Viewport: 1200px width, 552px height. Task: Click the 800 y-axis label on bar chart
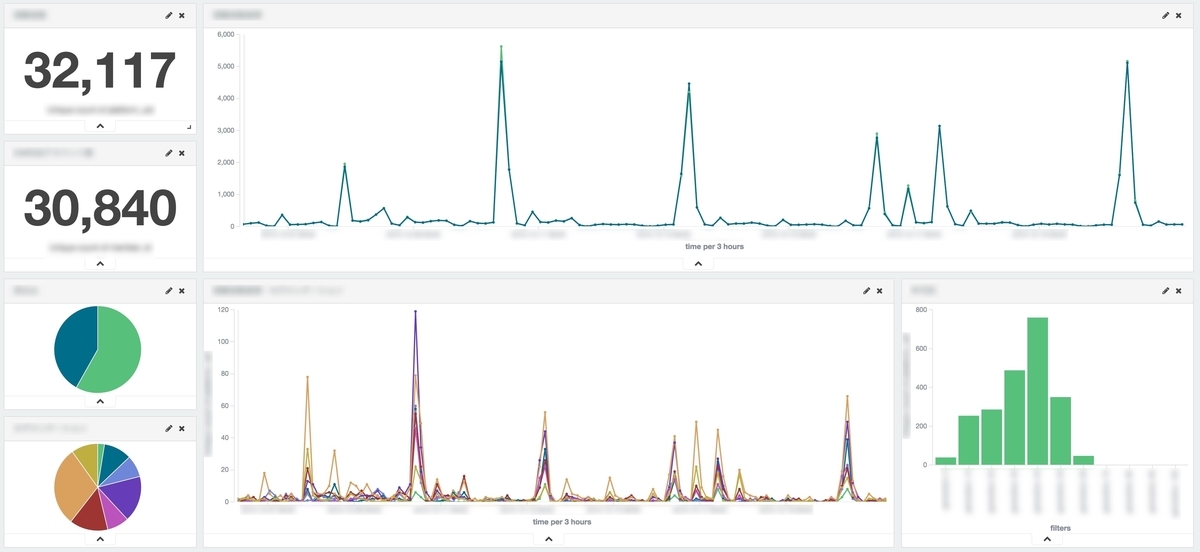click(x=922, y=309)
